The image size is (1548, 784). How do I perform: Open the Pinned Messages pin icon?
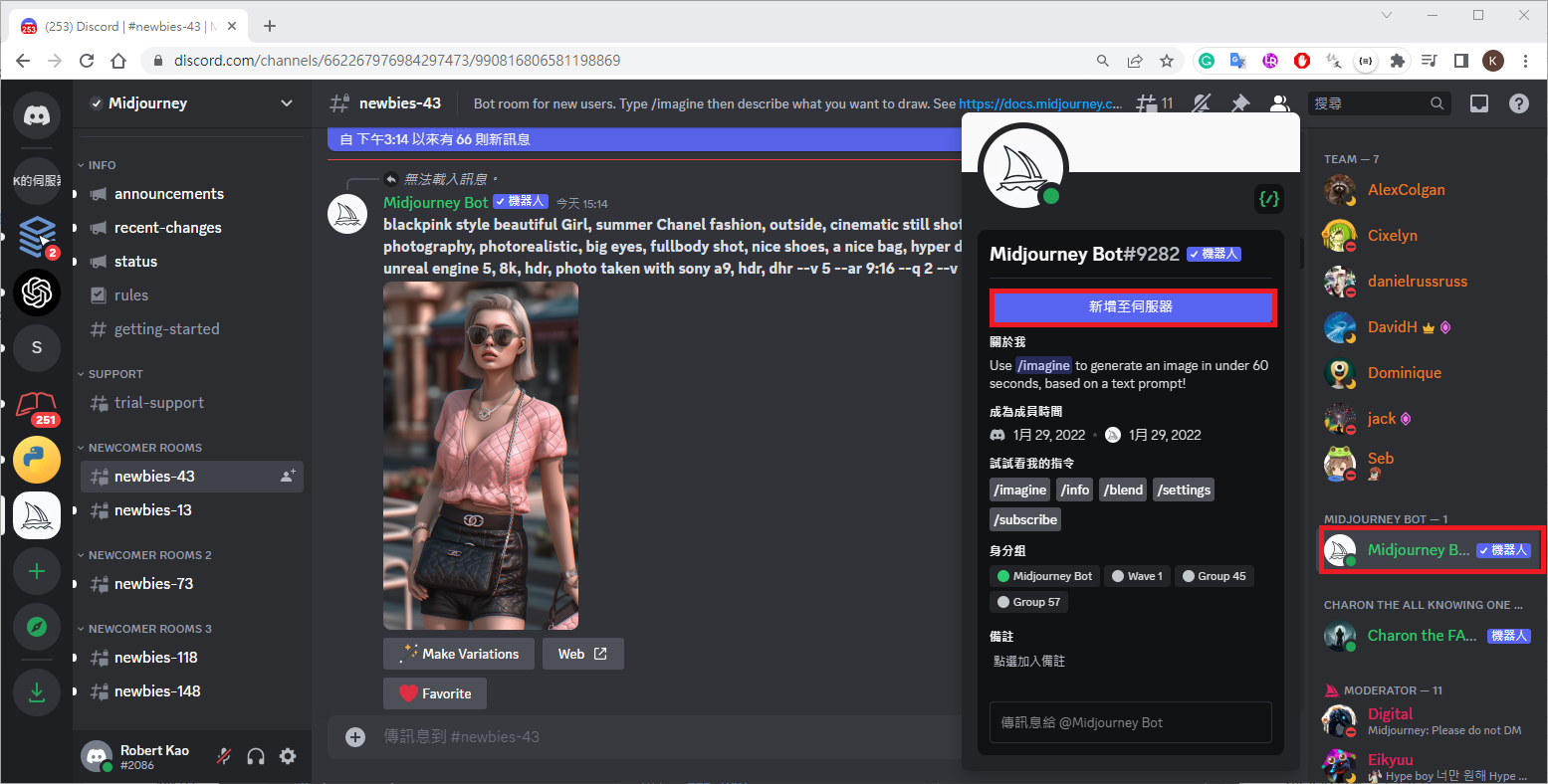(1240, 103)
